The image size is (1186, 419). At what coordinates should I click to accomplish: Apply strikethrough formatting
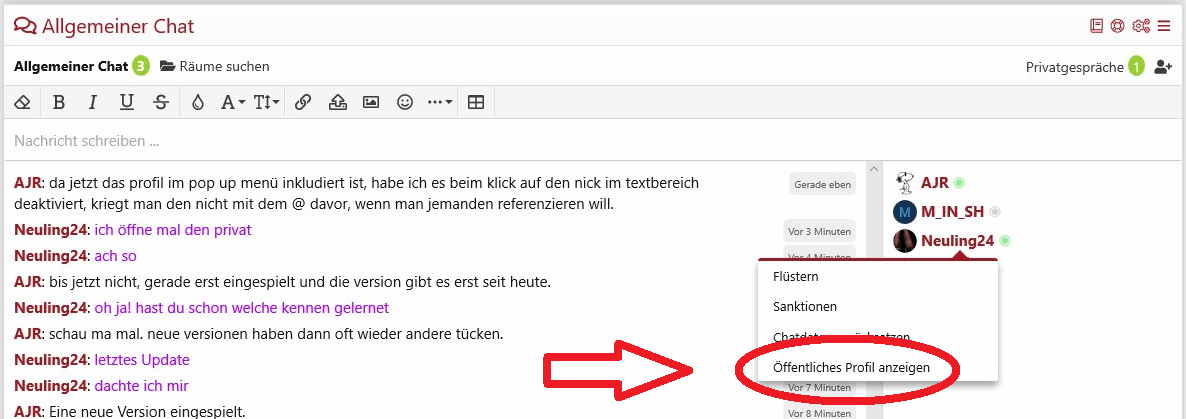click(161, 102)
